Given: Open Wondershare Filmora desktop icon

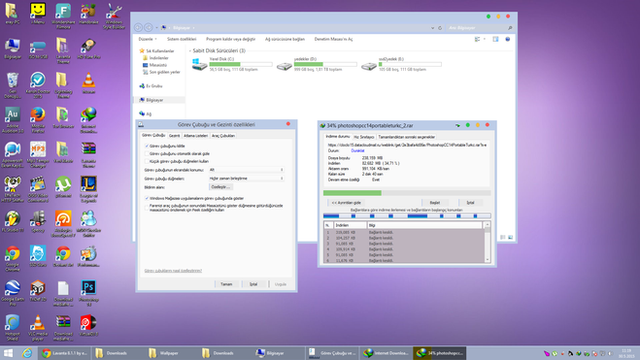Looking at the screenshot, I should point(63,16).
